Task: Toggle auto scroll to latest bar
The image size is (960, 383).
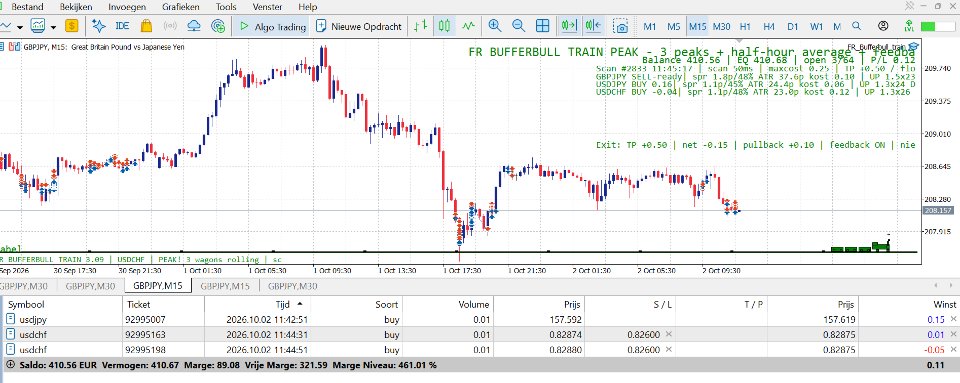Action: point(569,26)
